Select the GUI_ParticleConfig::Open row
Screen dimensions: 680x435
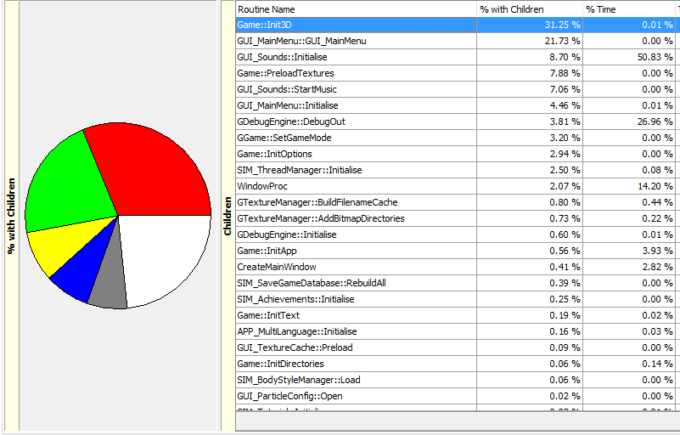tap(458, 396)
